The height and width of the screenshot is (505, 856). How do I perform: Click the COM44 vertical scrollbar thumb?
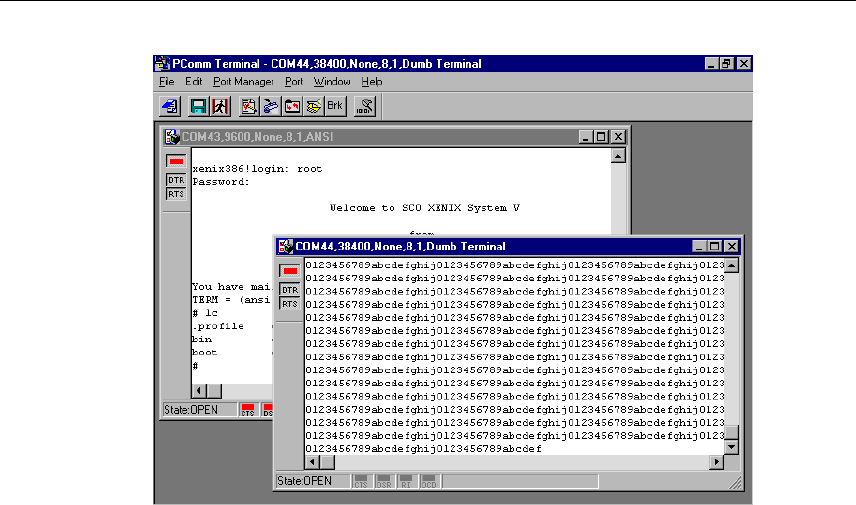coord(731,432)
